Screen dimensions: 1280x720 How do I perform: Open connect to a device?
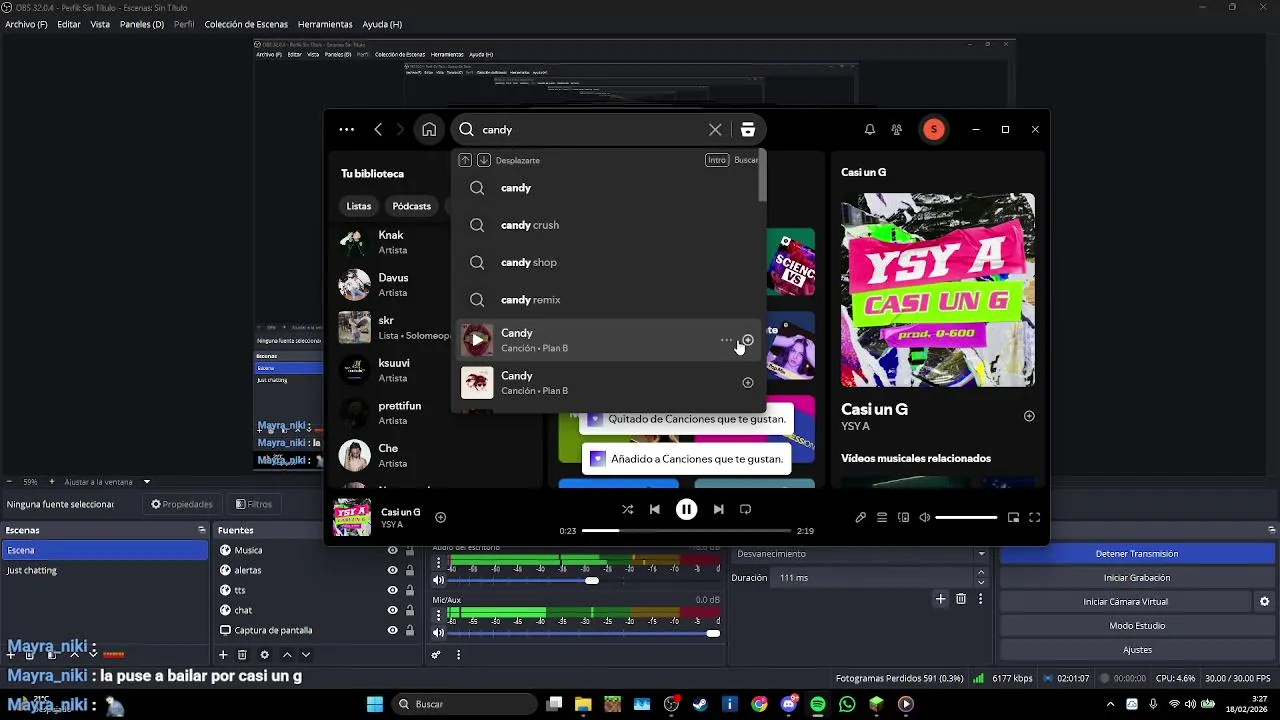tap(904, 517)
